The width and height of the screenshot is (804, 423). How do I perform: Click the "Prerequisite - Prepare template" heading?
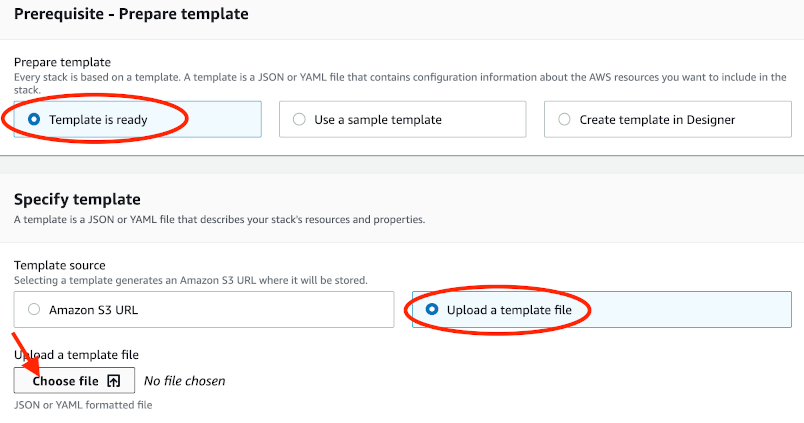point(131,14)
